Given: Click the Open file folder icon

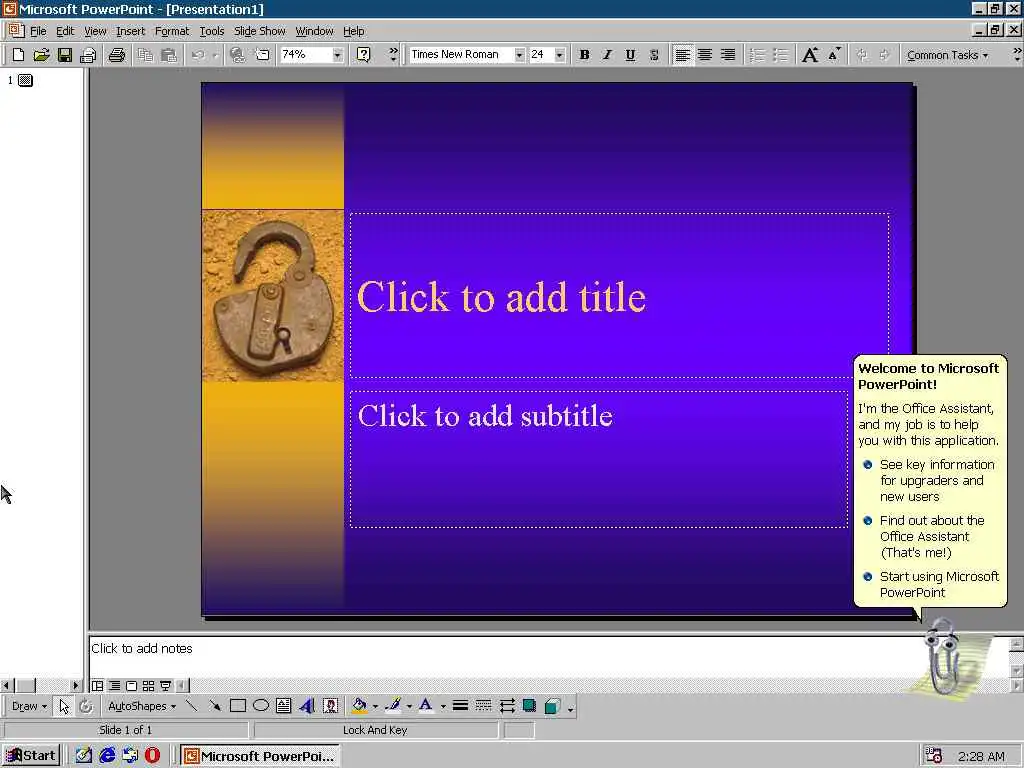Looking at the screenshot, I should tap(41, 55).
